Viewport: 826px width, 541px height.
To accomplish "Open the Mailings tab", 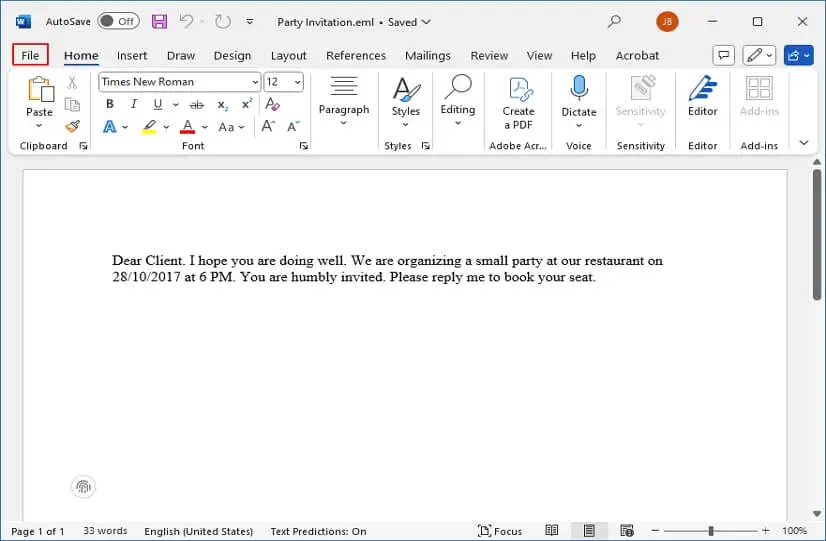I will tap(428, 55).
